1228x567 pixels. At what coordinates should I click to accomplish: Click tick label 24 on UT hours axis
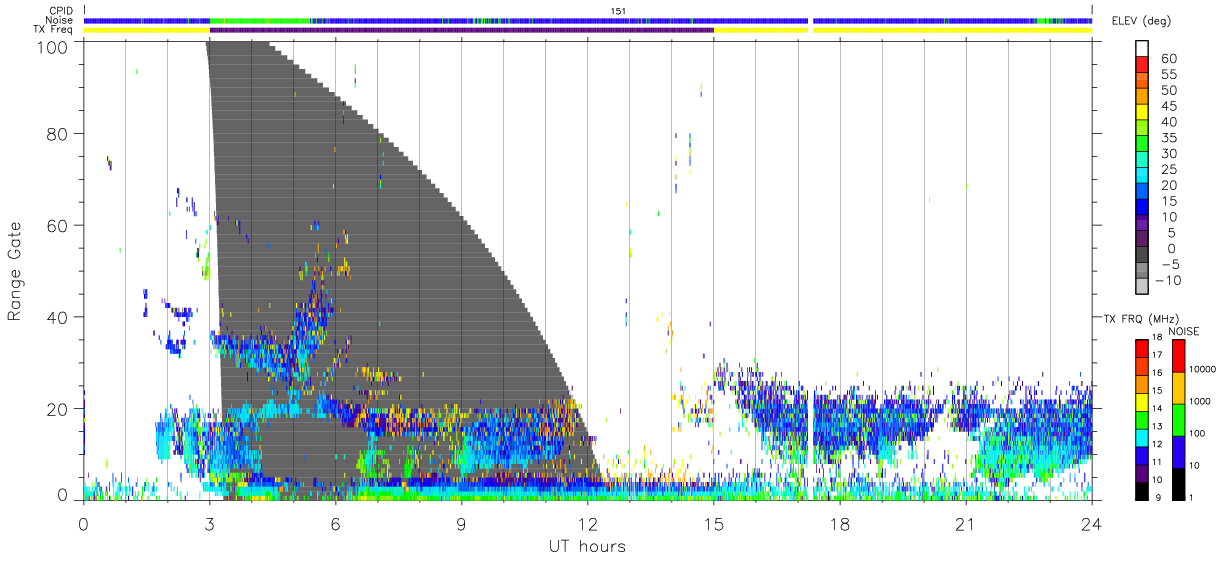[1092, 523]
